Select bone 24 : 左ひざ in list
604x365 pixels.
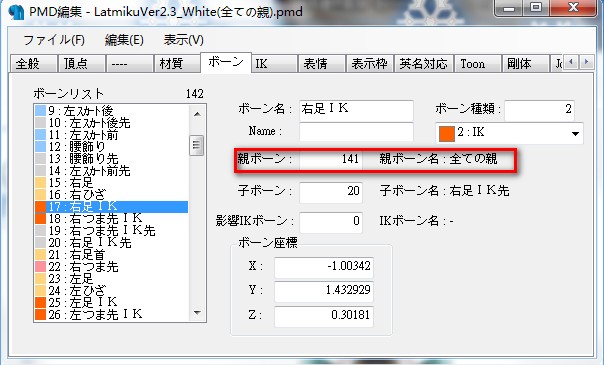click(112, 290)
